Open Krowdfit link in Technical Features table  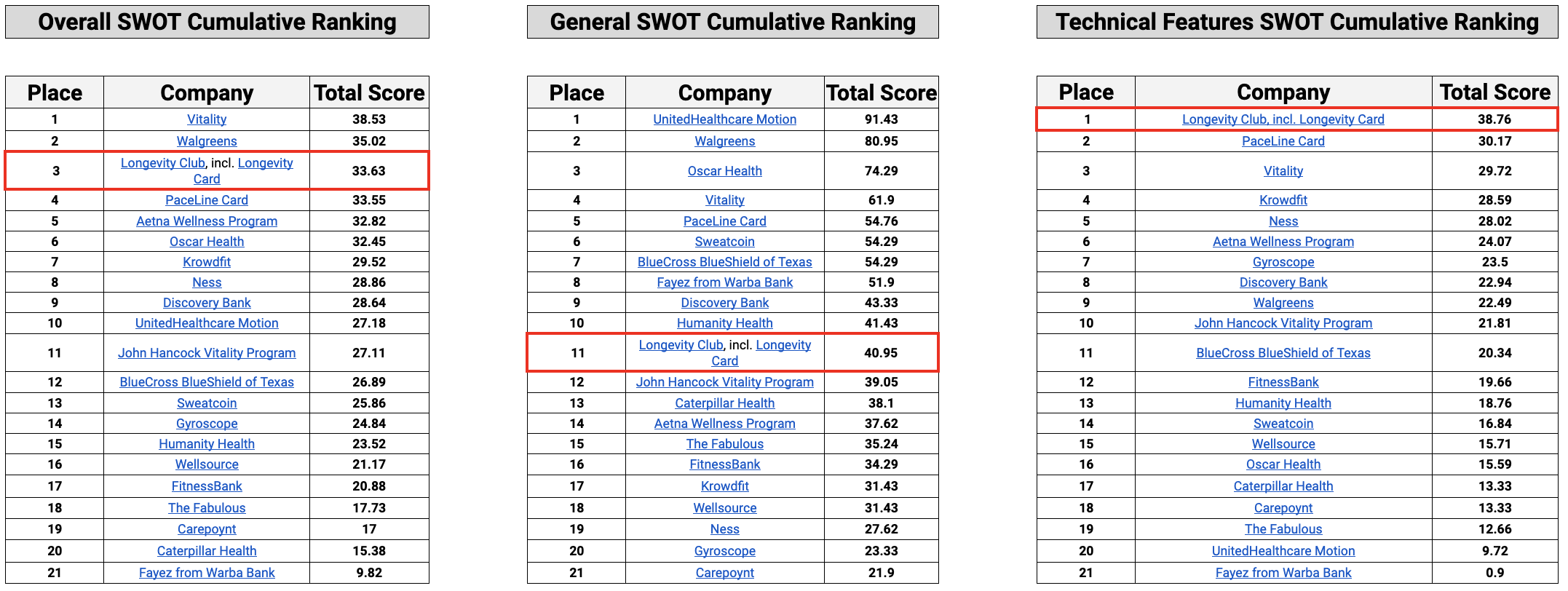tap(1283, 200)
